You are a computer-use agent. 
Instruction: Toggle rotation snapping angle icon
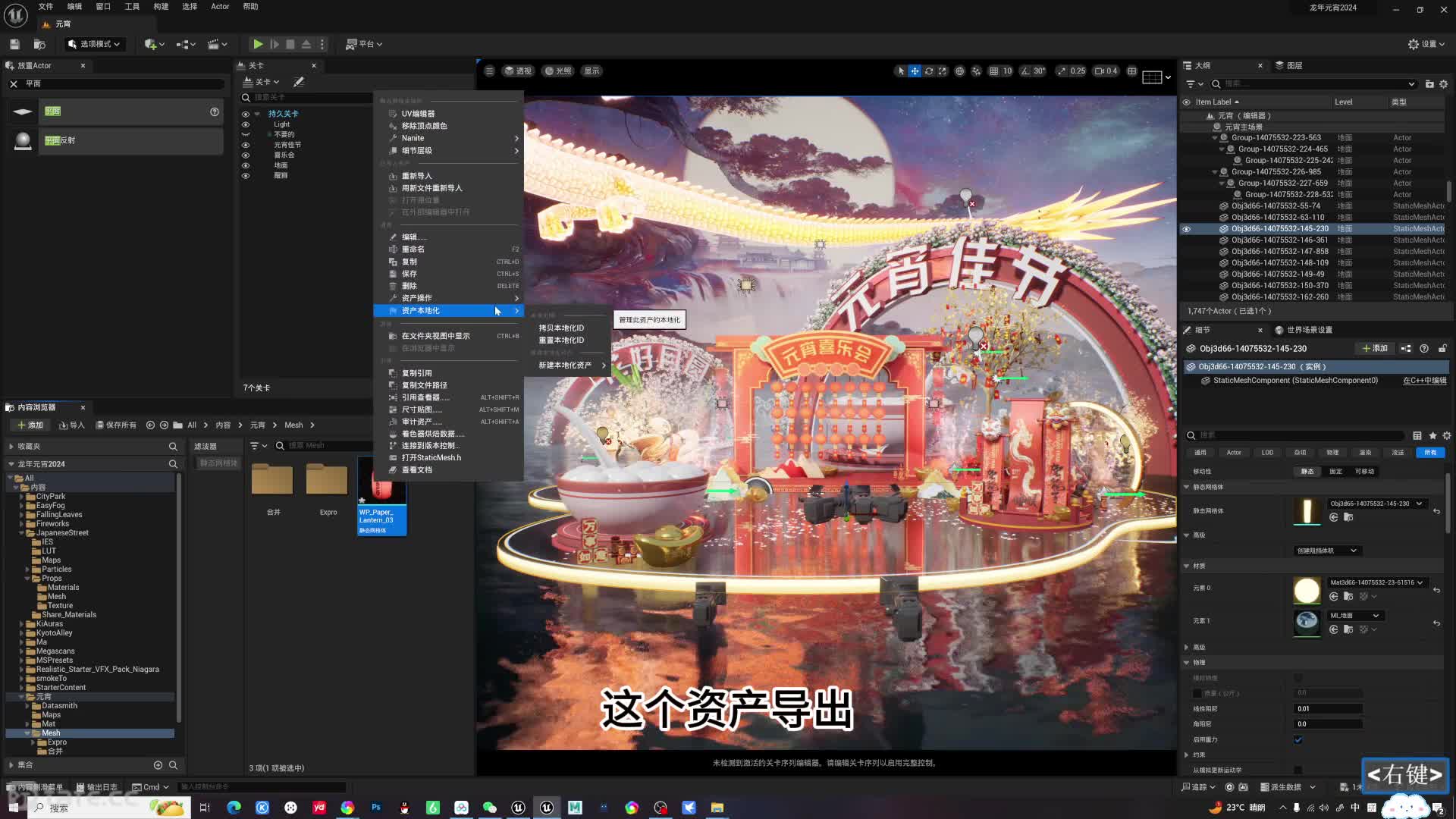coord(1025,71)
